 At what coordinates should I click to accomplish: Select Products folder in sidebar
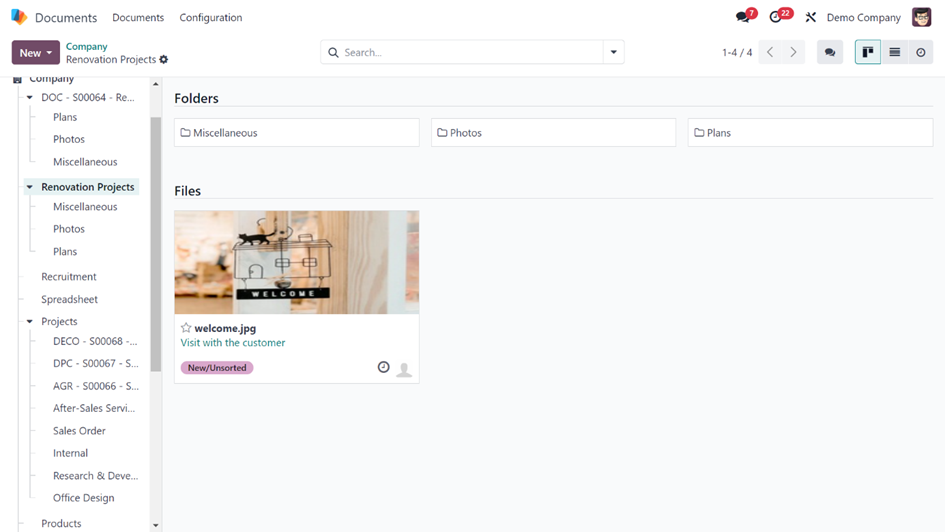(61, 523)
